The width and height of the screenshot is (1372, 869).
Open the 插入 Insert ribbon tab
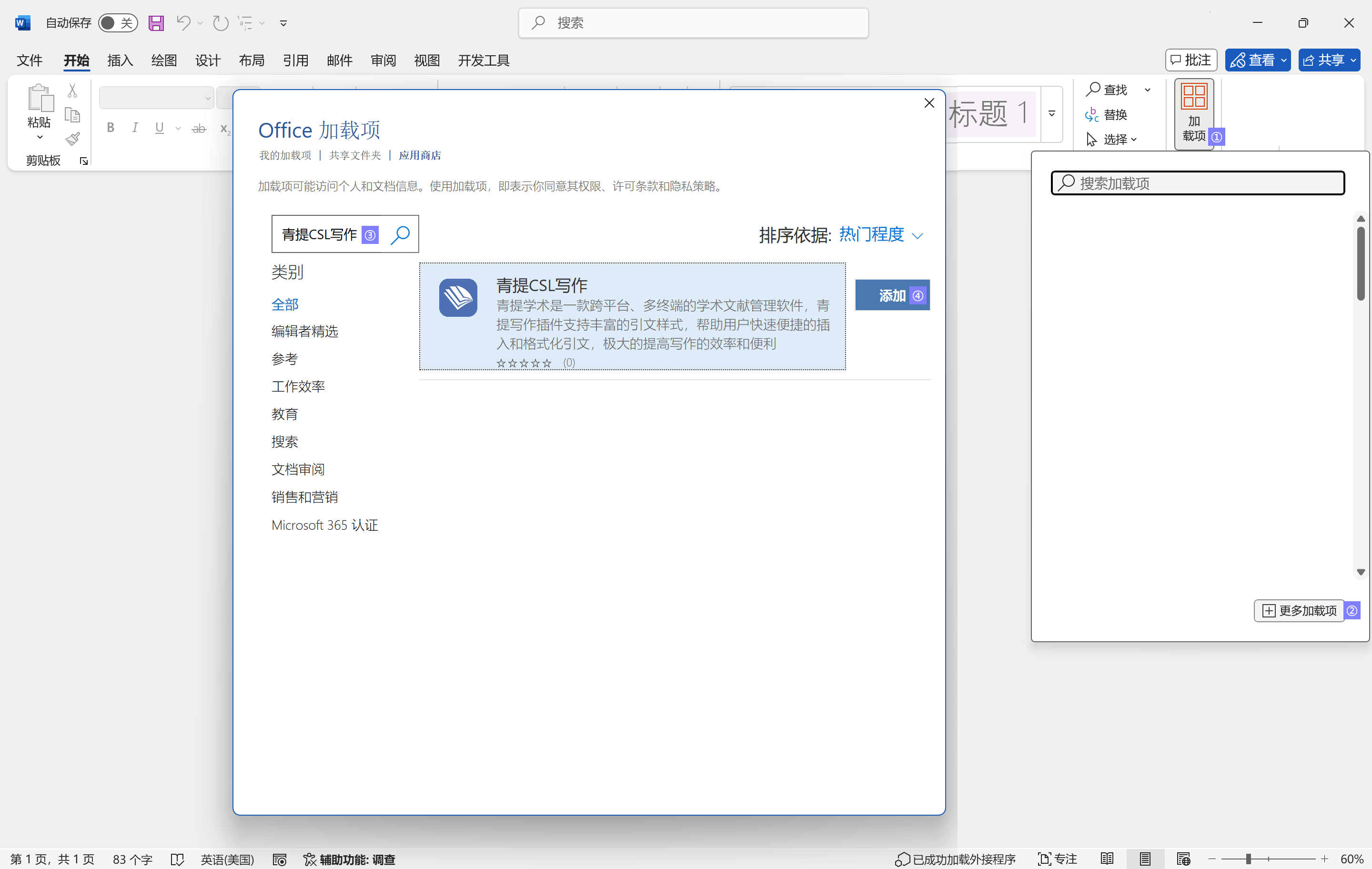click(x=120, y=61)
